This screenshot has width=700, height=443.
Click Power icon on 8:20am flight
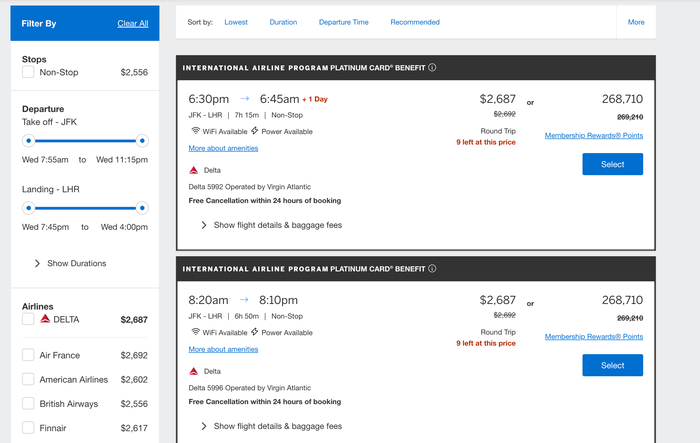(x=254, y=331)
